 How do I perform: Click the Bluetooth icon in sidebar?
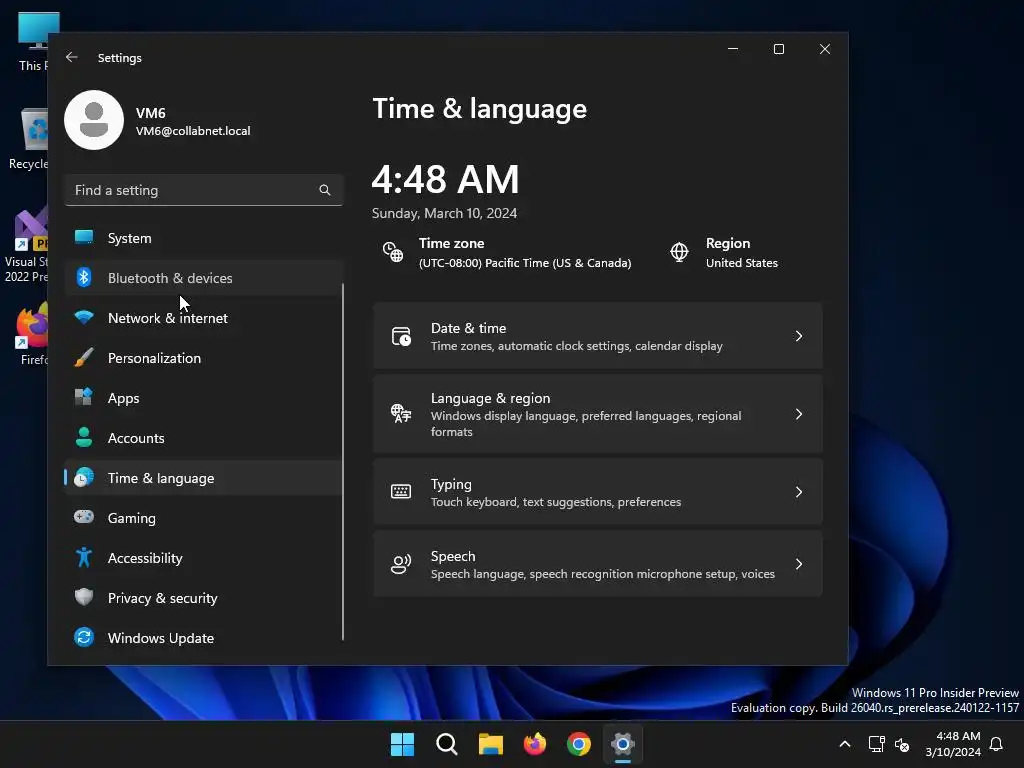[x=84, y=278]
